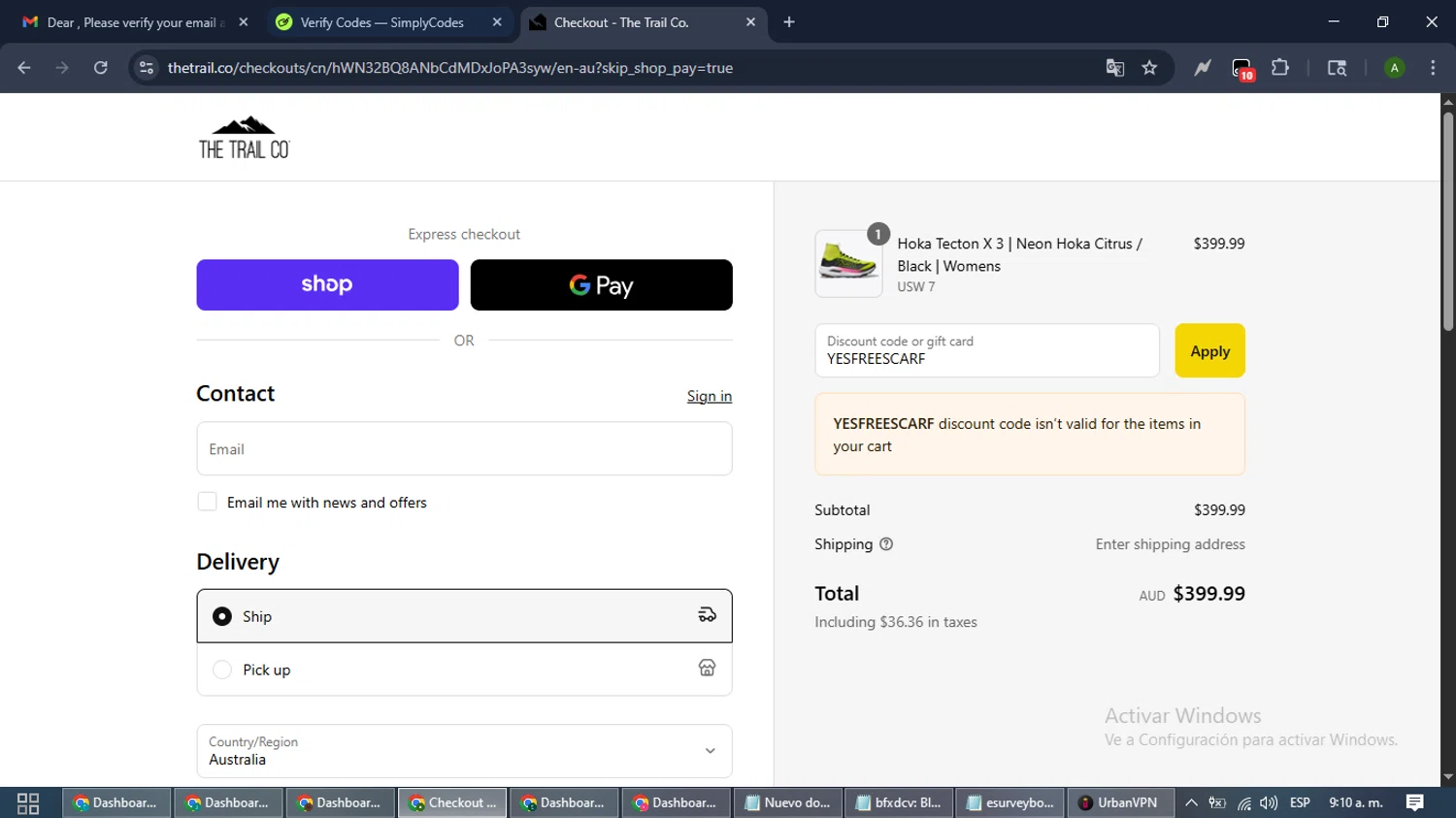Close the Checkout - The Trail Co. tab
The height and width of the screenshot is (818, 1456).
tap(750, 22)
